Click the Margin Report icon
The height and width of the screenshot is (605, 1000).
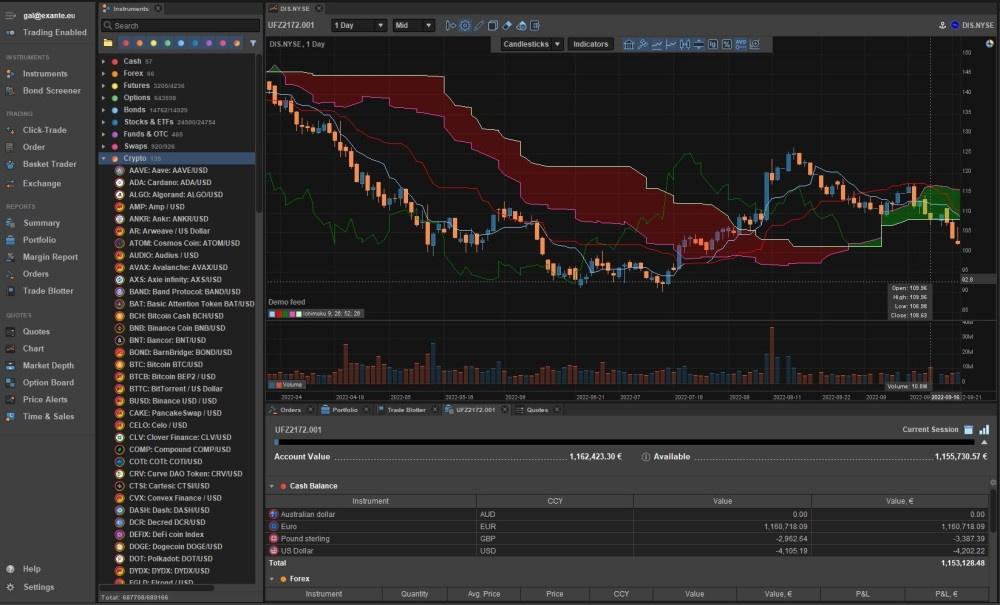(10, 257)
